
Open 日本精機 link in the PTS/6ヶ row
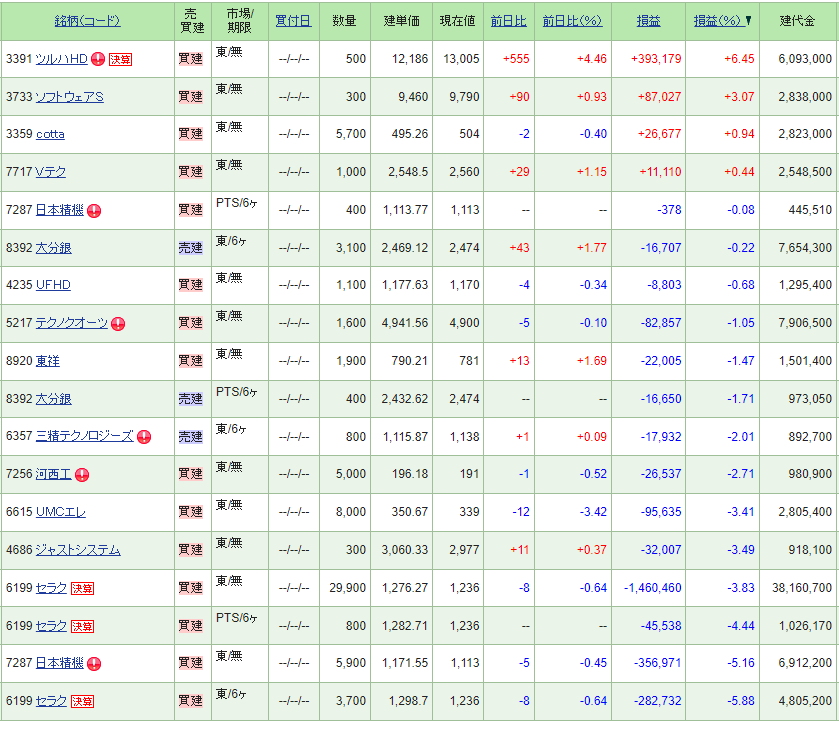coord(59,210)
